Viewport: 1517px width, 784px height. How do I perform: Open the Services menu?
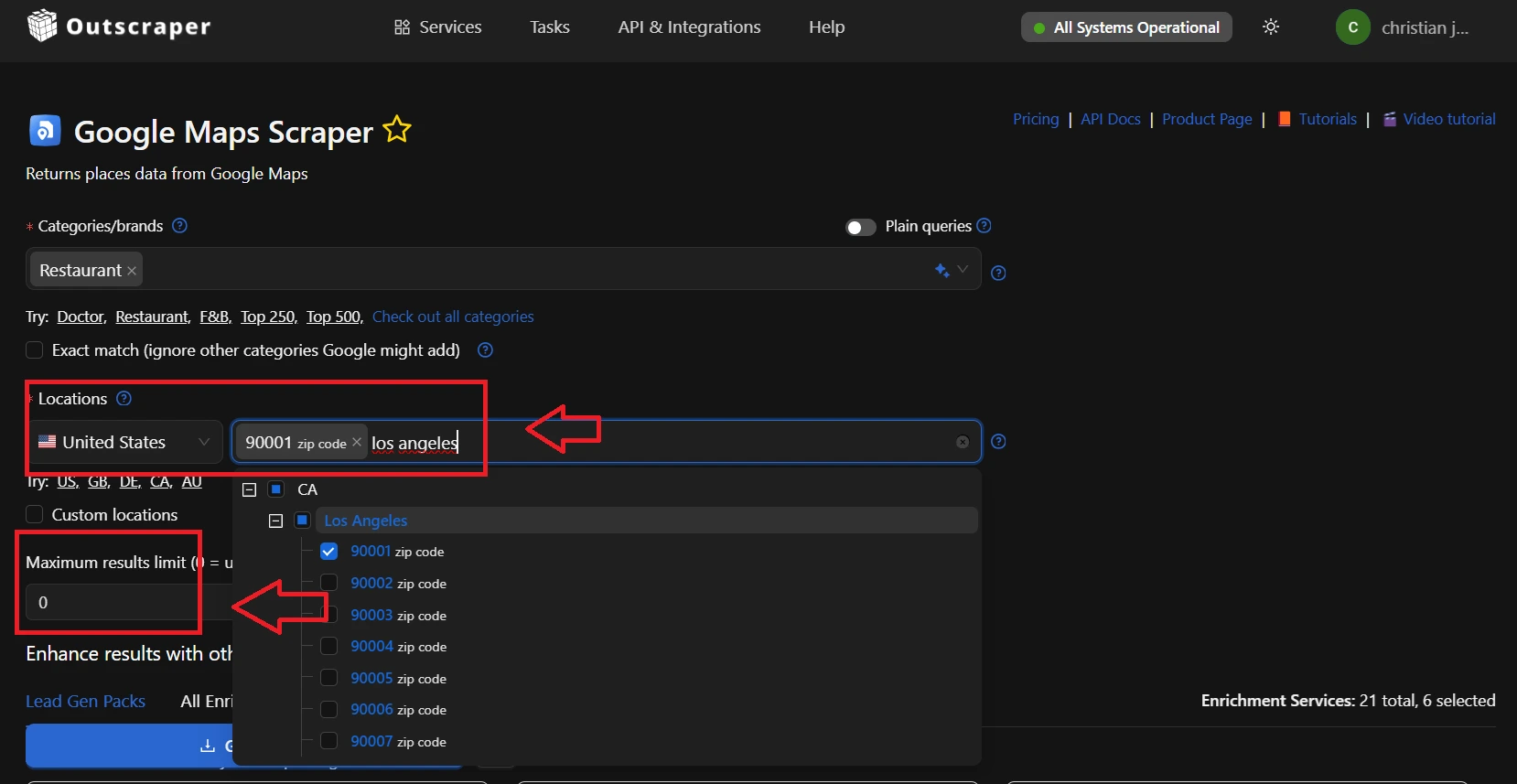[438, 27]
